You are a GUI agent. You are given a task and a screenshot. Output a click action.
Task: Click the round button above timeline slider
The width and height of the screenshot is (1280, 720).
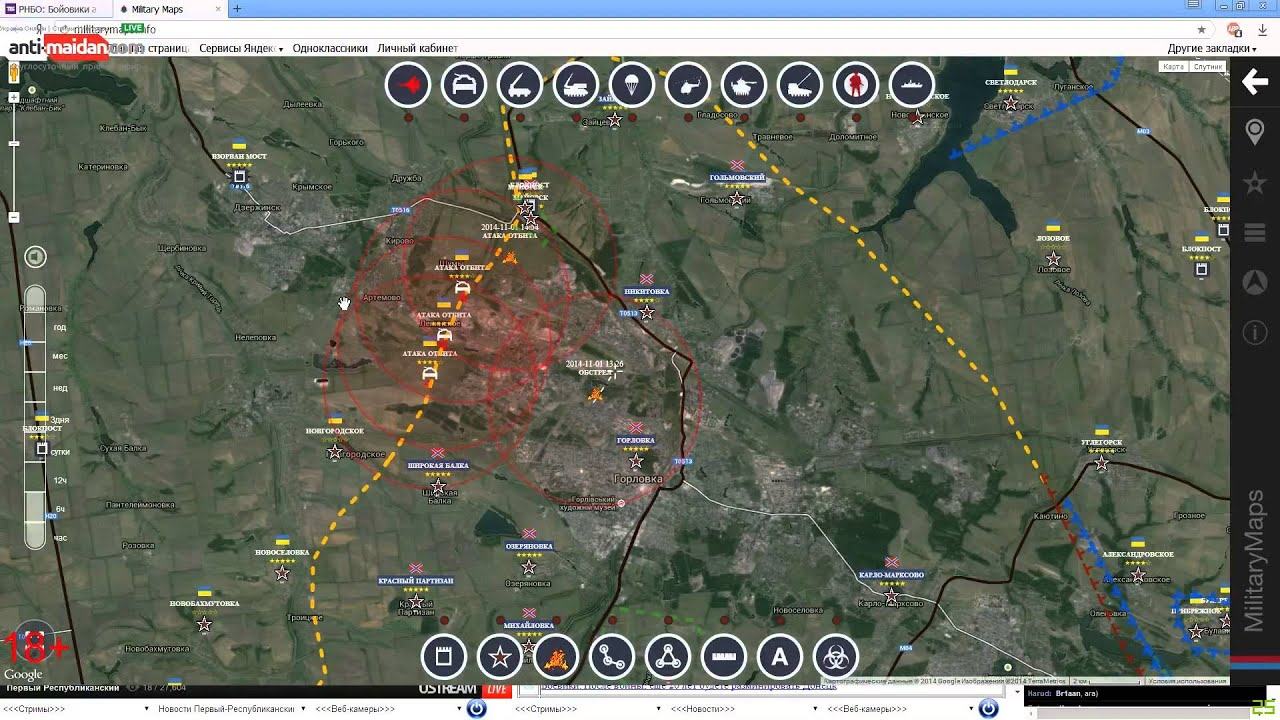(35, 257)
